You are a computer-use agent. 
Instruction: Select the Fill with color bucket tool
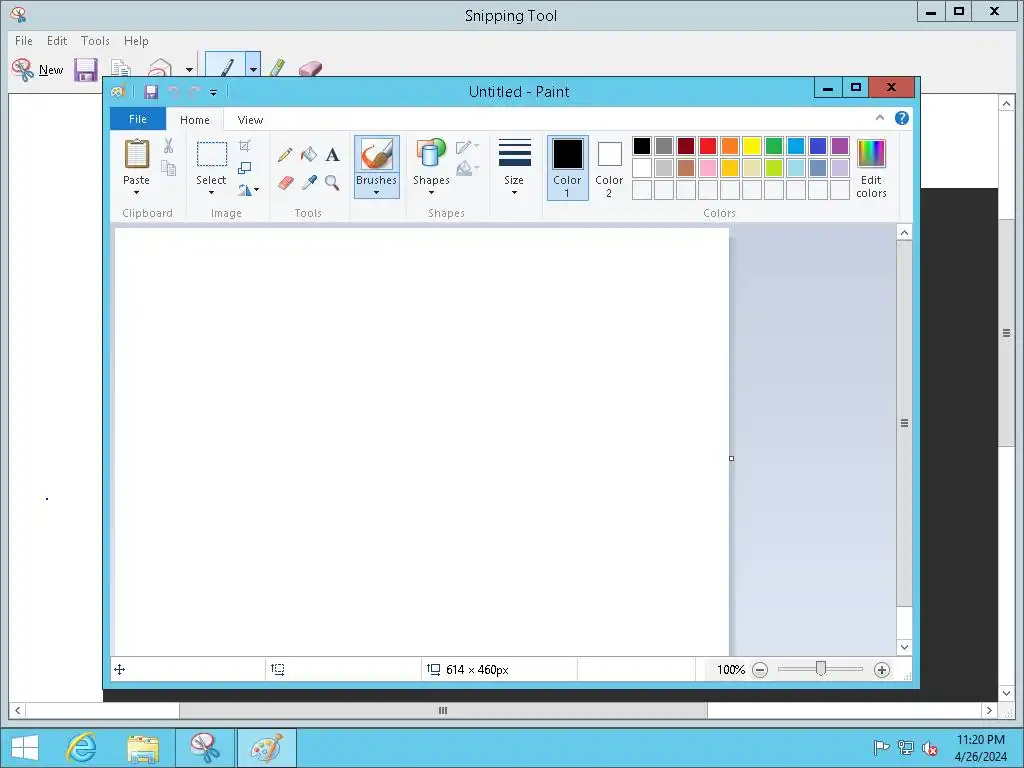click(309, 155)
